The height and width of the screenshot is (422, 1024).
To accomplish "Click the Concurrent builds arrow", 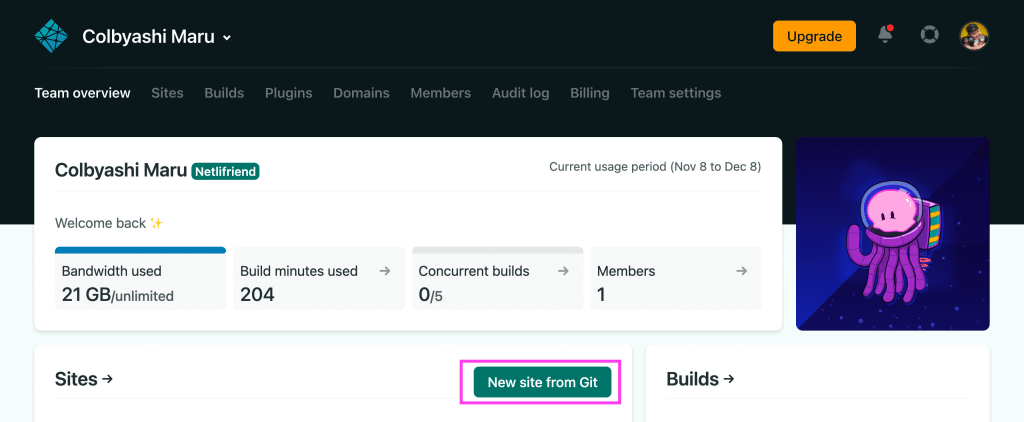I will 563,271.
